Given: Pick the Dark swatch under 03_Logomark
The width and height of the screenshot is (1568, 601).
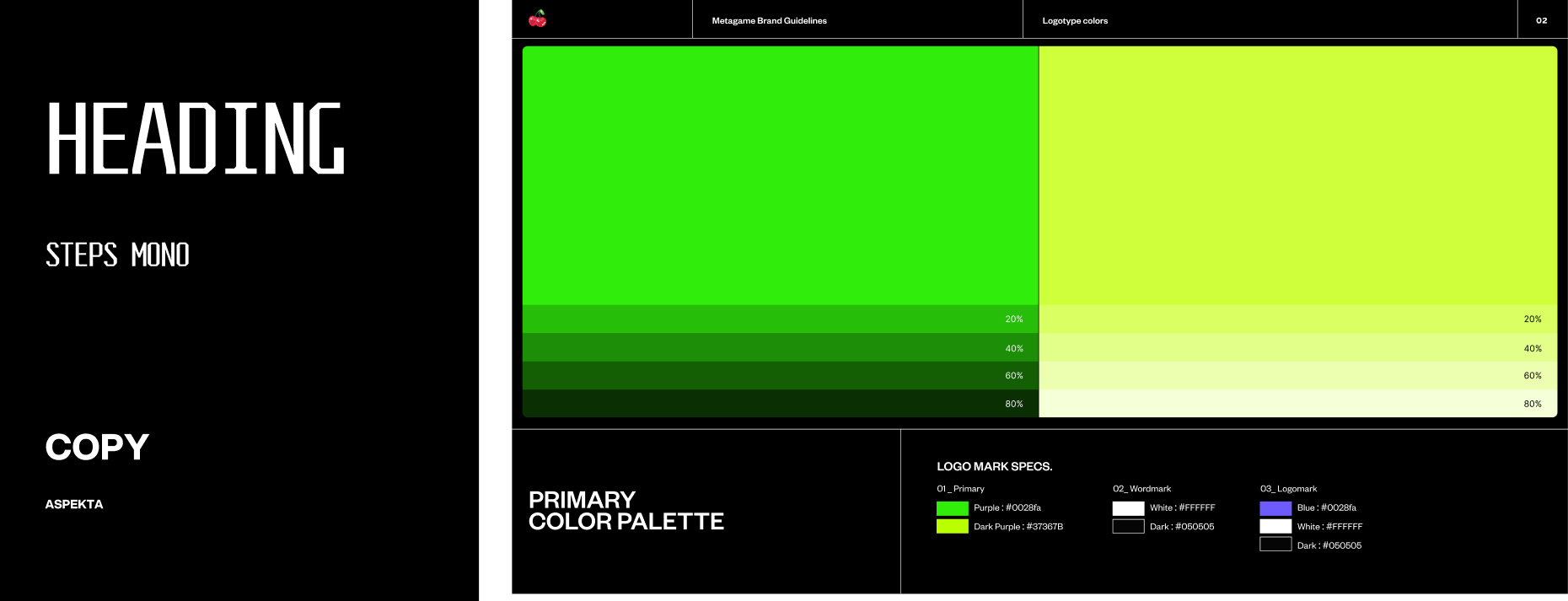Looking at the screenshot, I should [x=1275, y=545].
